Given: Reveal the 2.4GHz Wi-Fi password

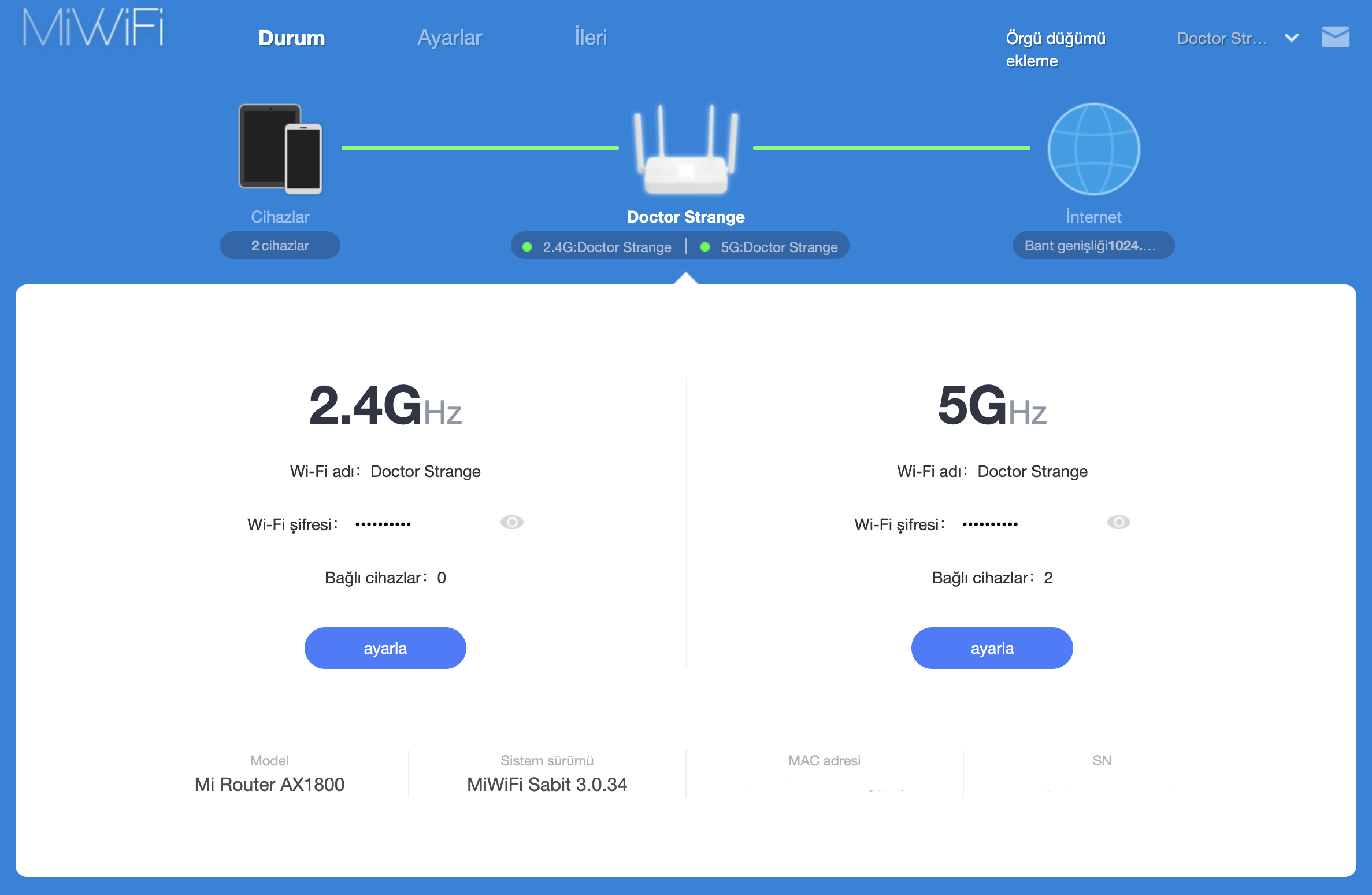Looking at the screenshot, I should tap(511, 523).
